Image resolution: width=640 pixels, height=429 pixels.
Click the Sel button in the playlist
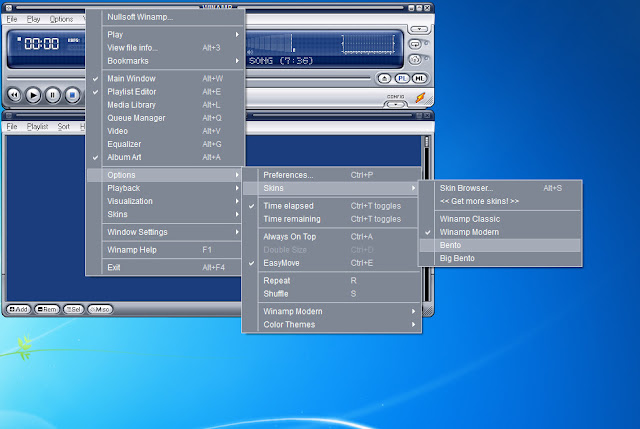pos(73,309)
